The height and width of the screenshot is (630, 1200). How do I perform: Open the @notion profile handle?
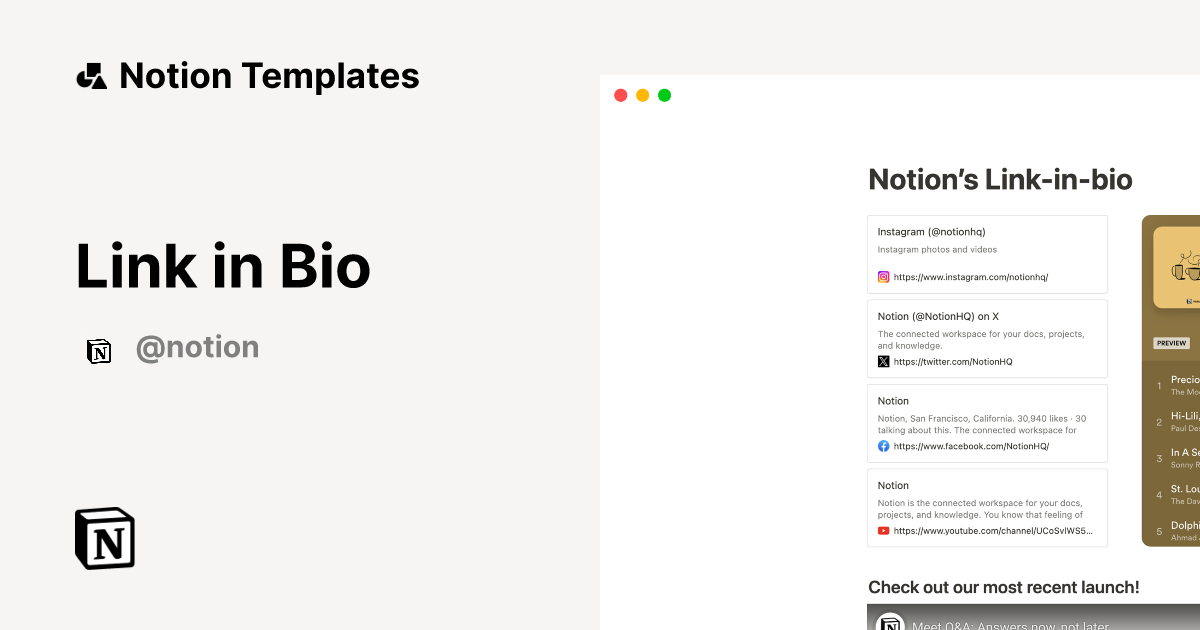[197, 347]
